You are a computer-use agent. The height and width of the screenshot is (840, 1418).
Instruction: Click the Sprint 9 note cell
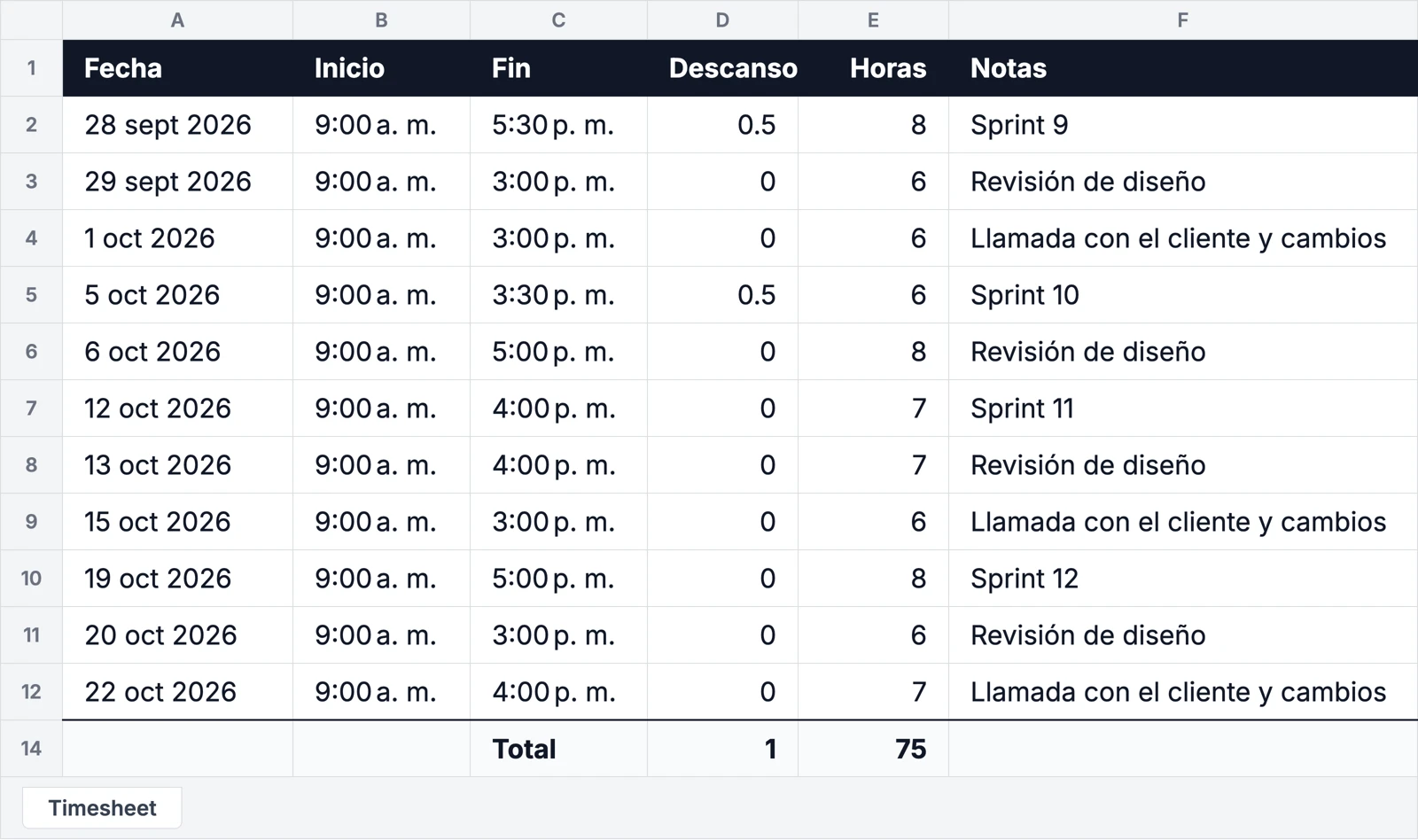(1183, 125)
